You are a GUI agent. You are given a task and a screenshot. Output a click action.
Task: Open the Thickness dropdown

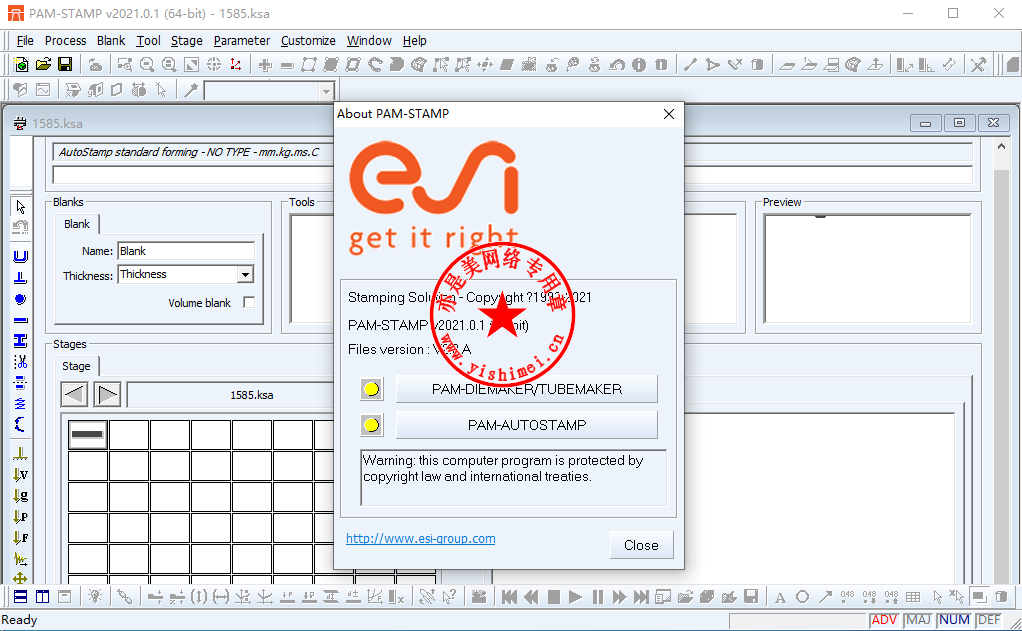click(x=245, y=274)
